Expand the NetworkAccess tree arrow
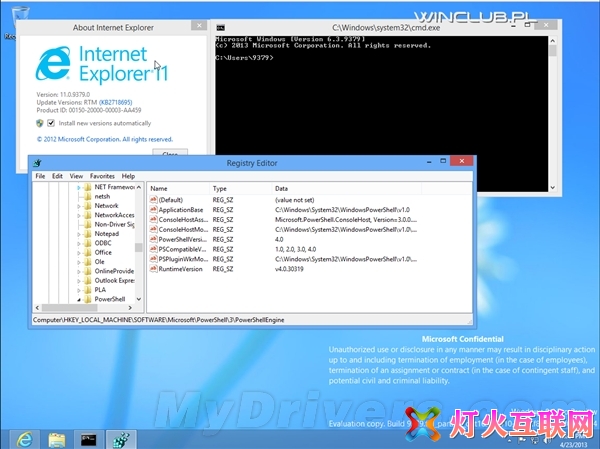Screen dimensions: 600x449 point(79,215)
